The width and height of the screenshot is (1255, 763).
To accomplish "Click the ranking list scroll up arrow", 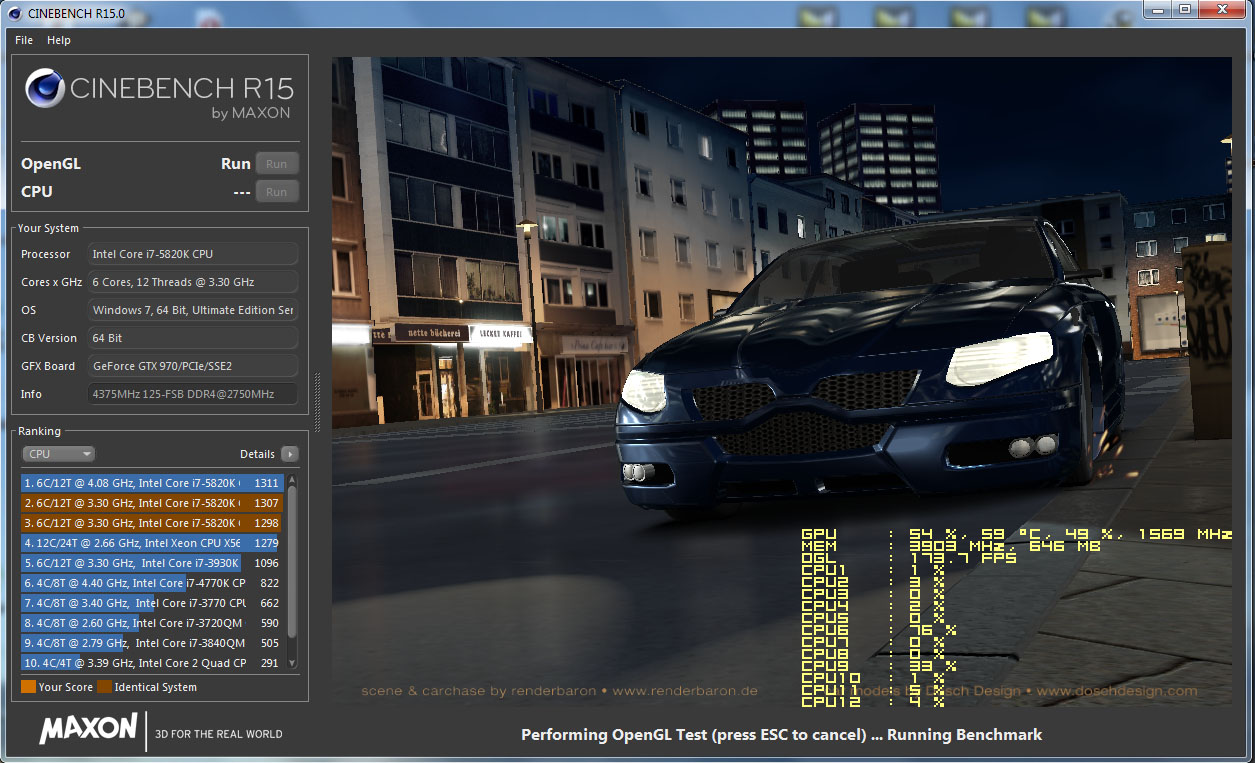I will tap(292, 479).
